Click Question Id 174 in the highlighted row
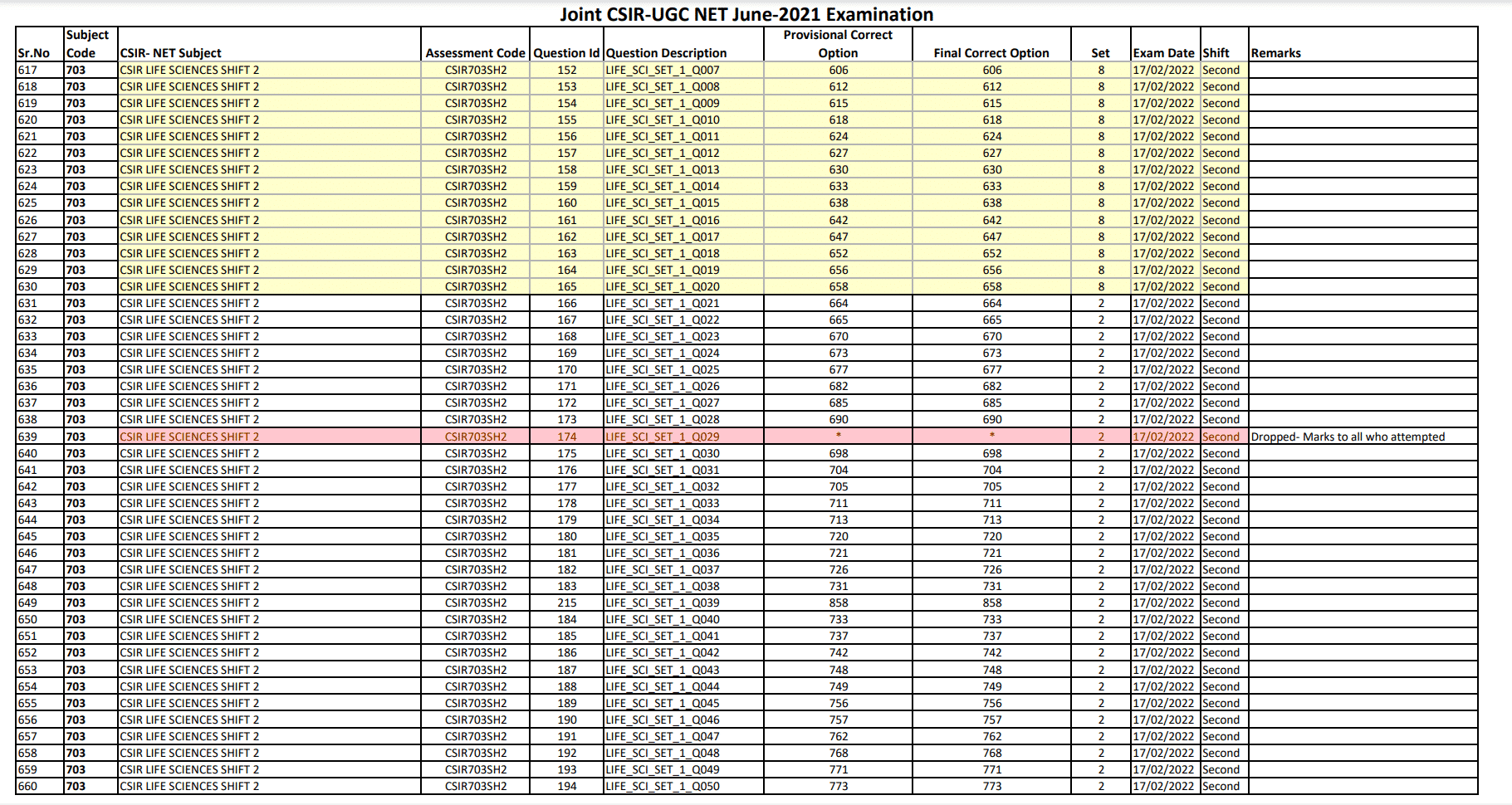1512x805 pixels. (567, 437)
